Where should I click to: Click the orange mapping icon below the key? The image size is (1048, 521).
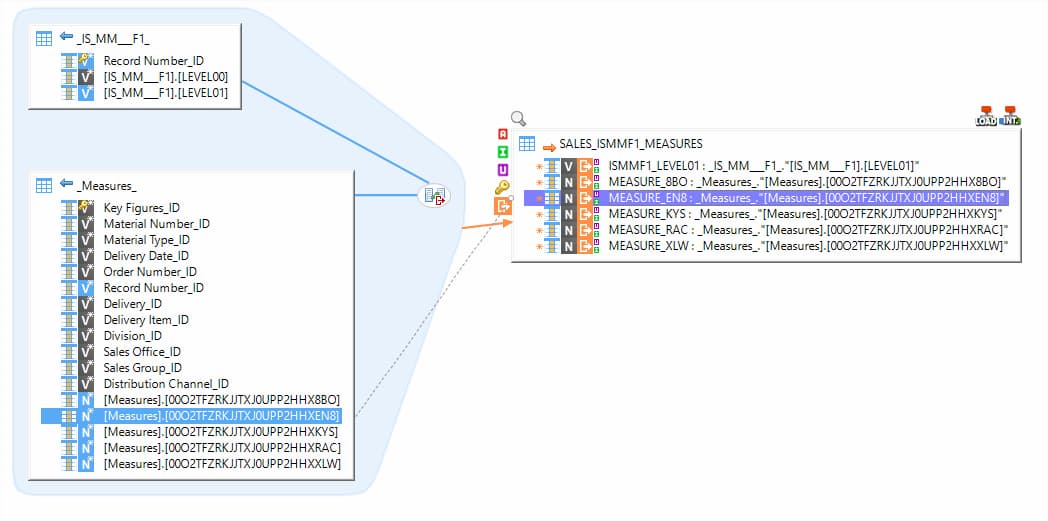(503, 206)
